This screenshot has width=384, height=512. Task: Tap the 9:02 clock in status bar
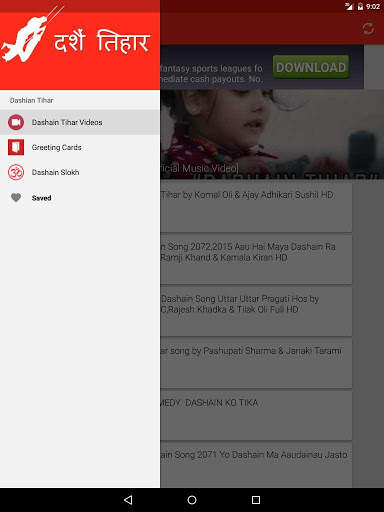pyautogui.click(x=373, y=6)
